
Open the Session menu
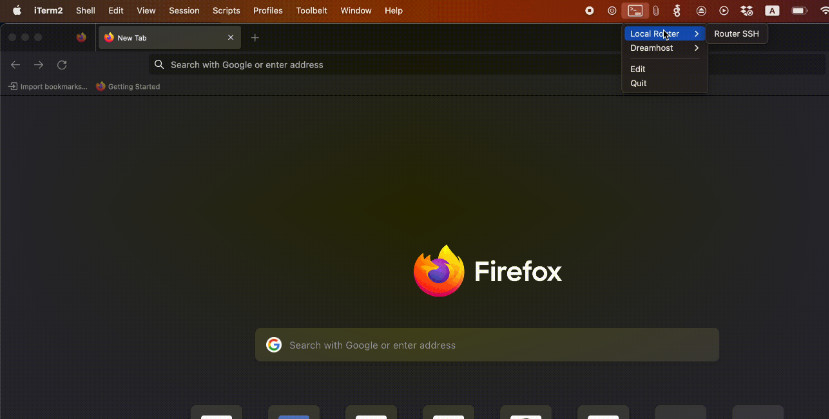[x=184, y=11]
